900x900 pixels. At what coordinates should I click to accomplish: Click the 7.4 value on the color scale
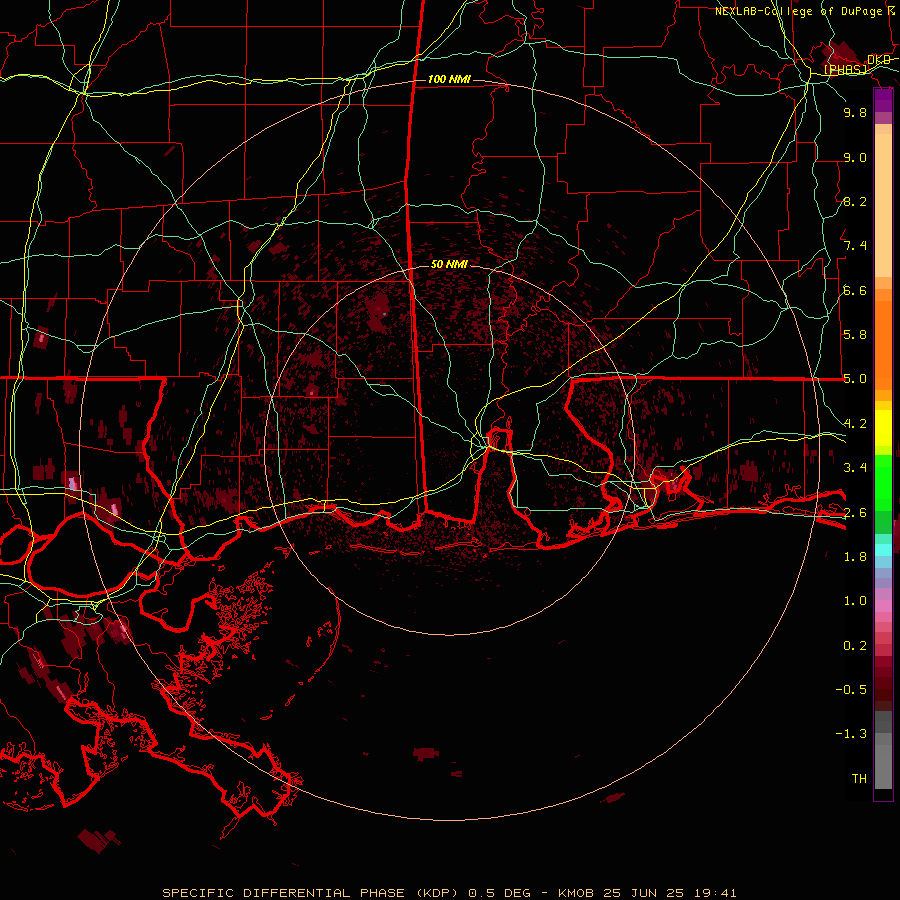855,246
